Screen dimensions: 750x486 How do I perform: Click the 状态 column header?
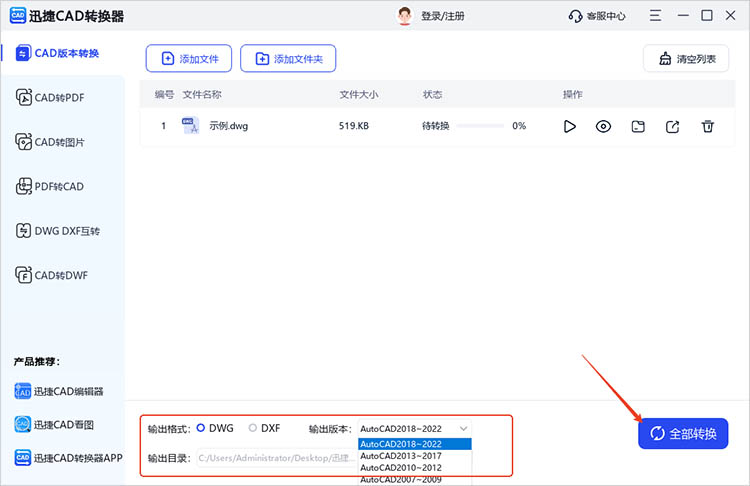pyautogui.click(x=432, y=94)
